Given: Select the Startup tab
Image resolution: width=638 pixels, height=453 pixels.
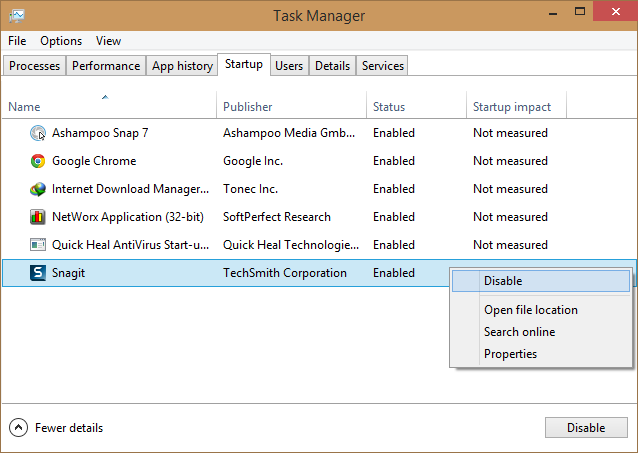Looking at the screenshot, I should click(244, 64).
